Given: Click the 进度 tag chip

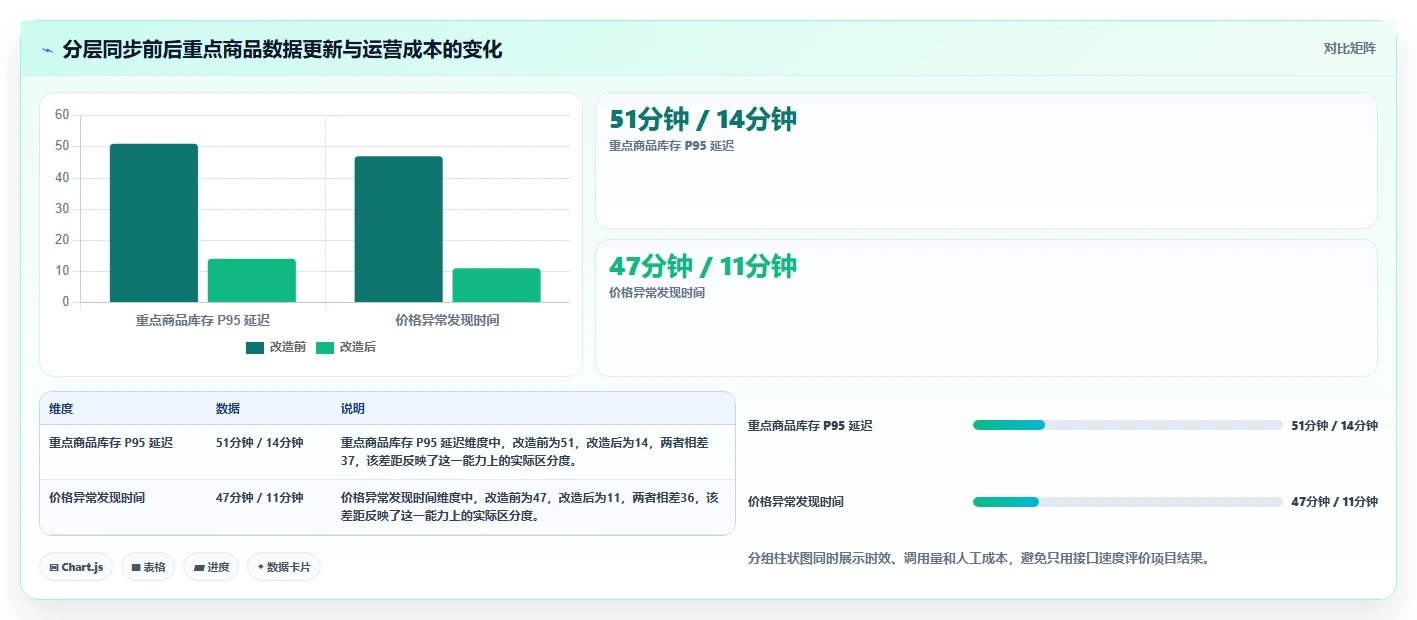Looking at the screenshot, I should (211, 567).
